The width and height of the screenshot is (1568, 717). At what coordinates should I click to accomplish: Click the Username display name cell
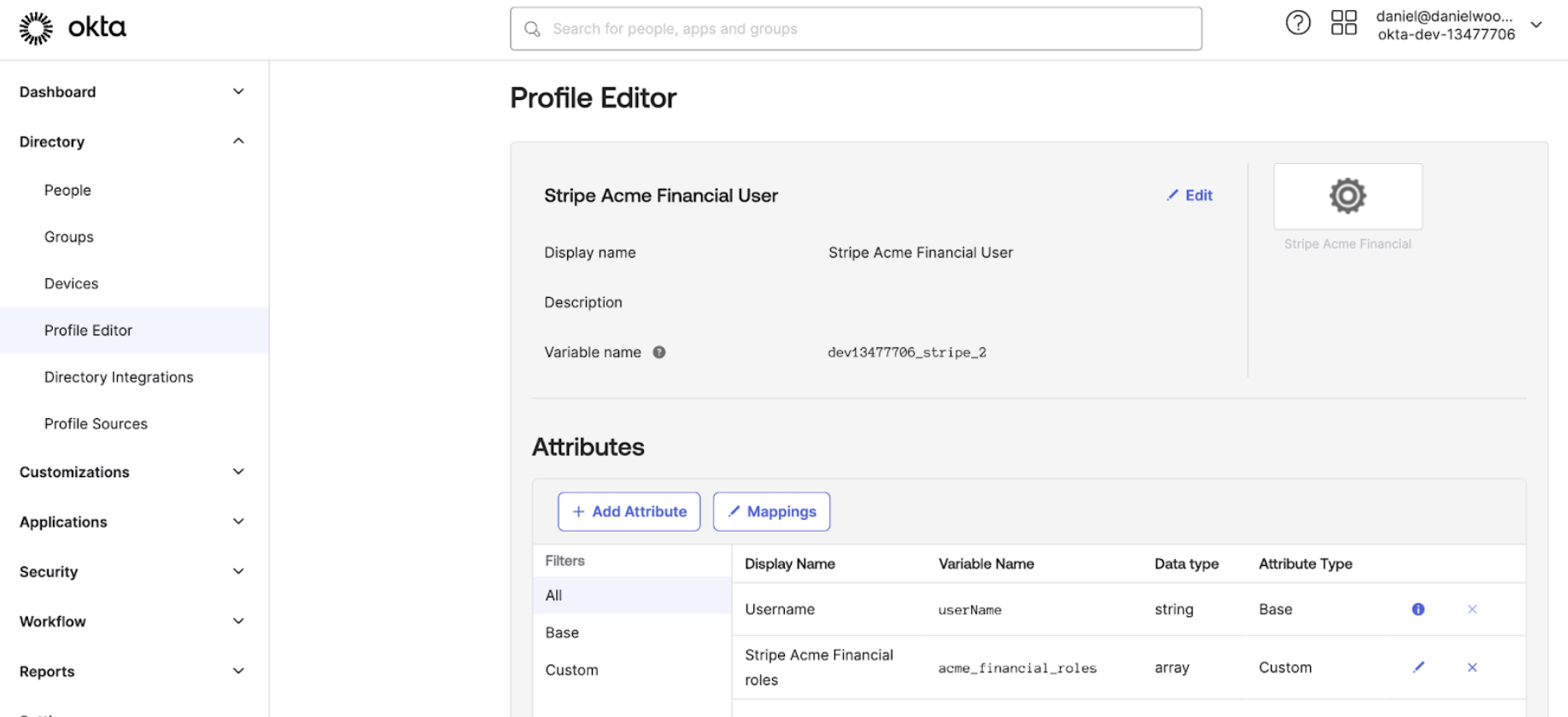click(x=780, y=609)
